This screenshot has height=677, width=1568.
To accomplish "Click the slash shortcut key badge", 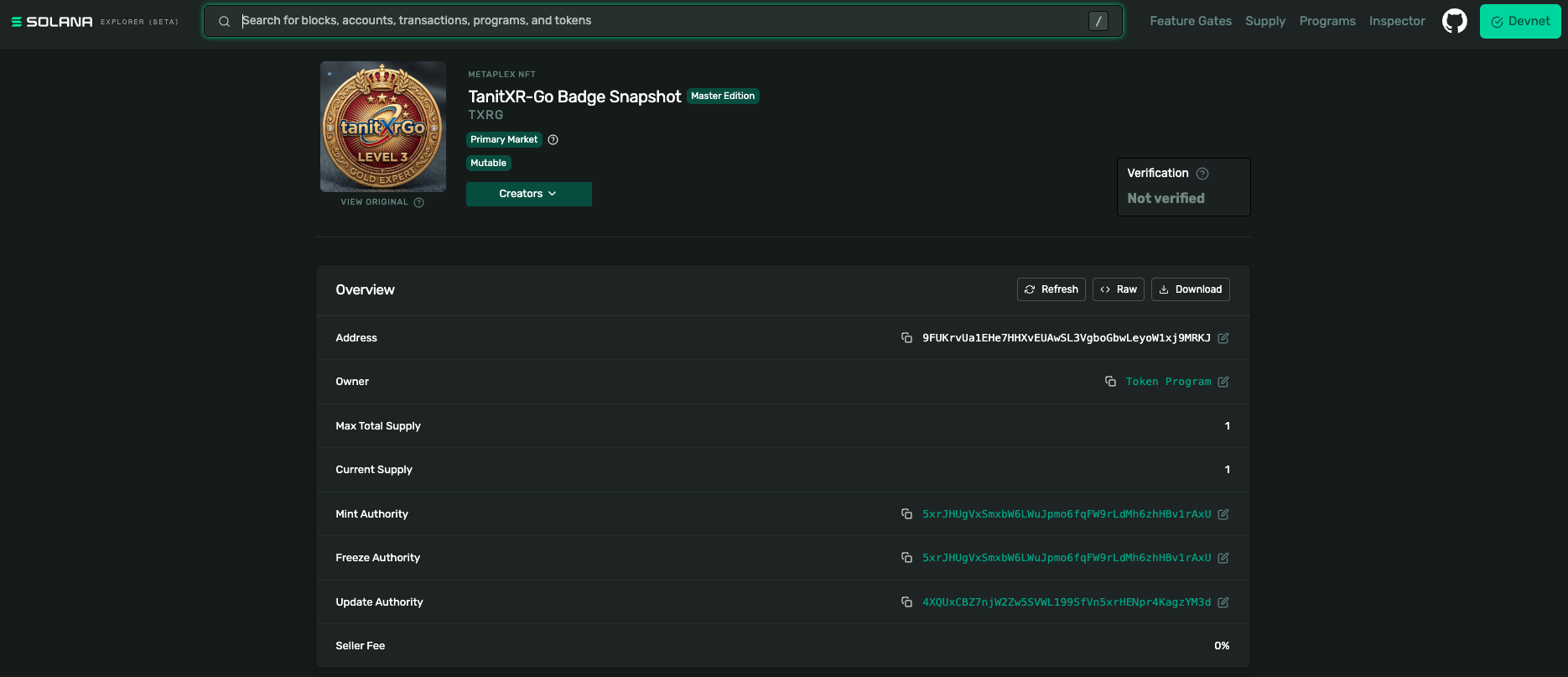I will click(x=1098, y=21).
